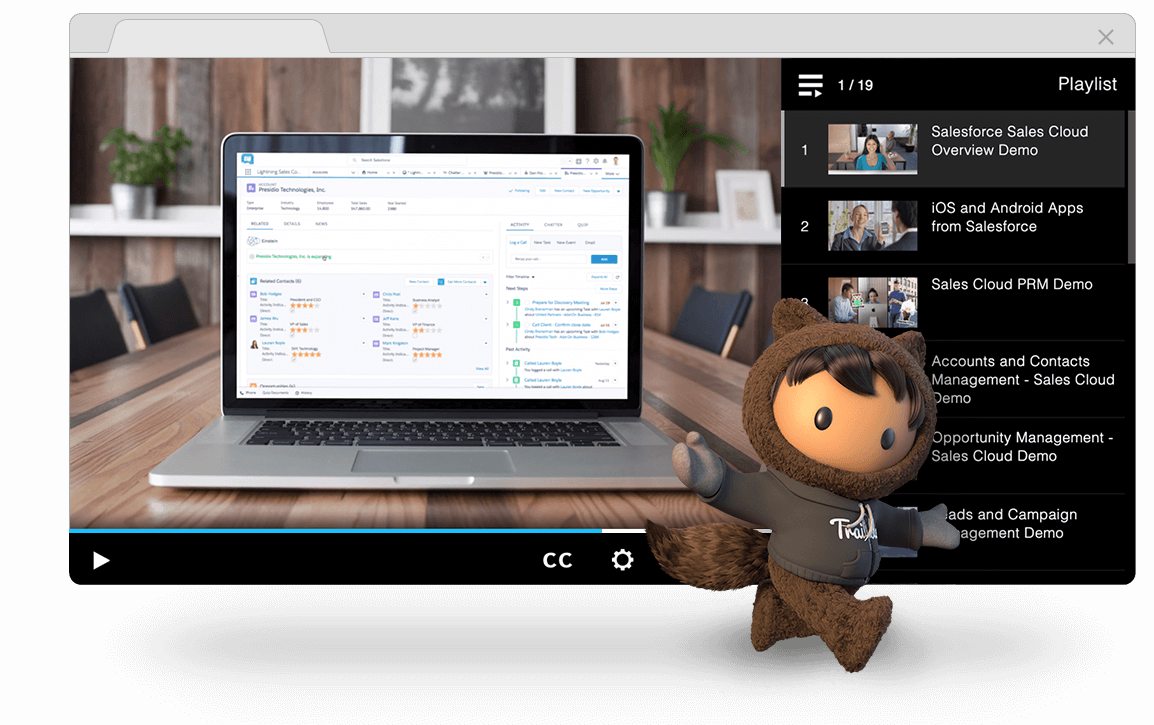Open video settings gear
Screen dimensions: 1154x725
point(623,560)
